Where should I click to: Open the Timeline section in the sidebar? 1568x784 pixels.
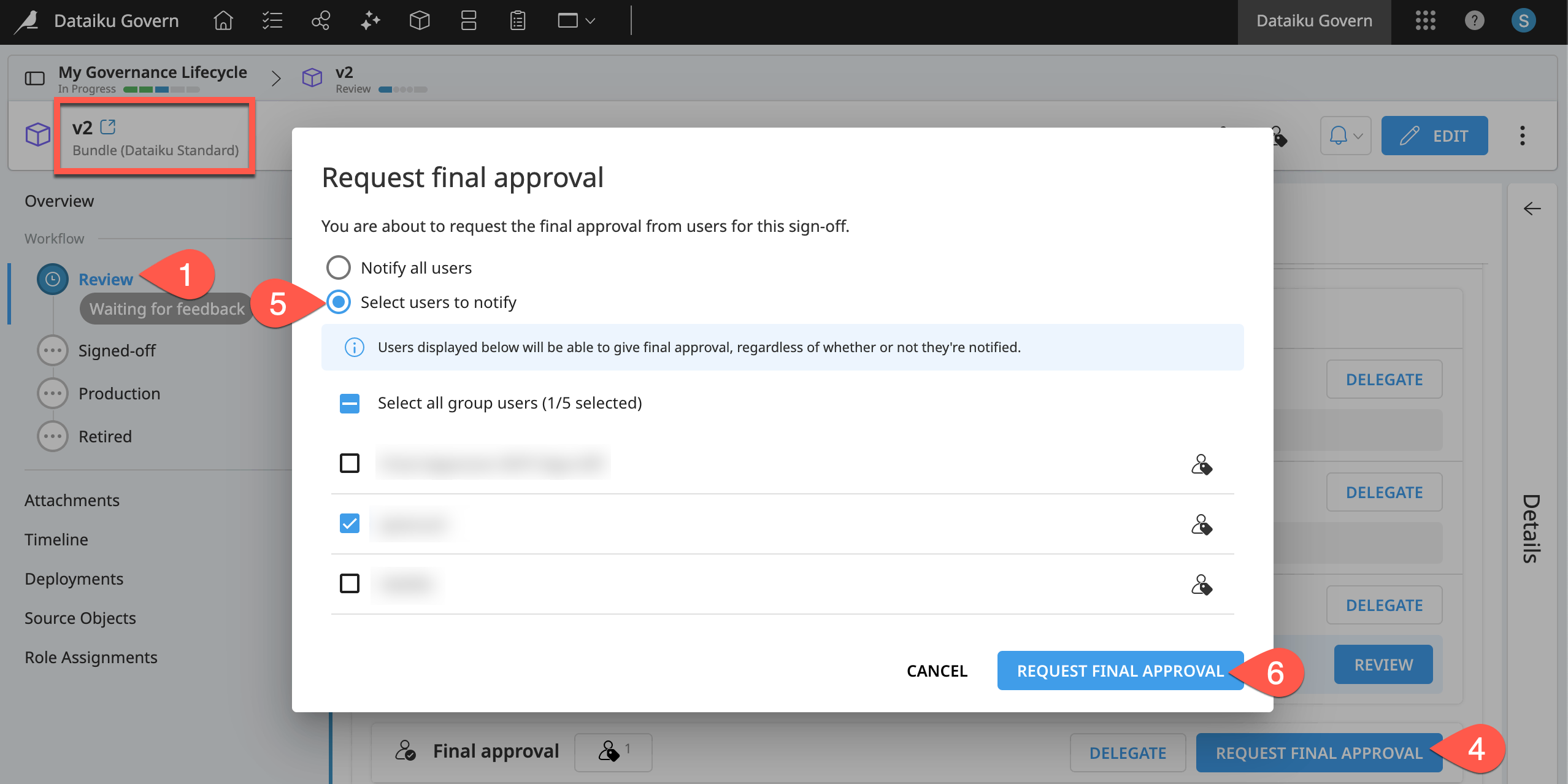(x=56, y=539)
